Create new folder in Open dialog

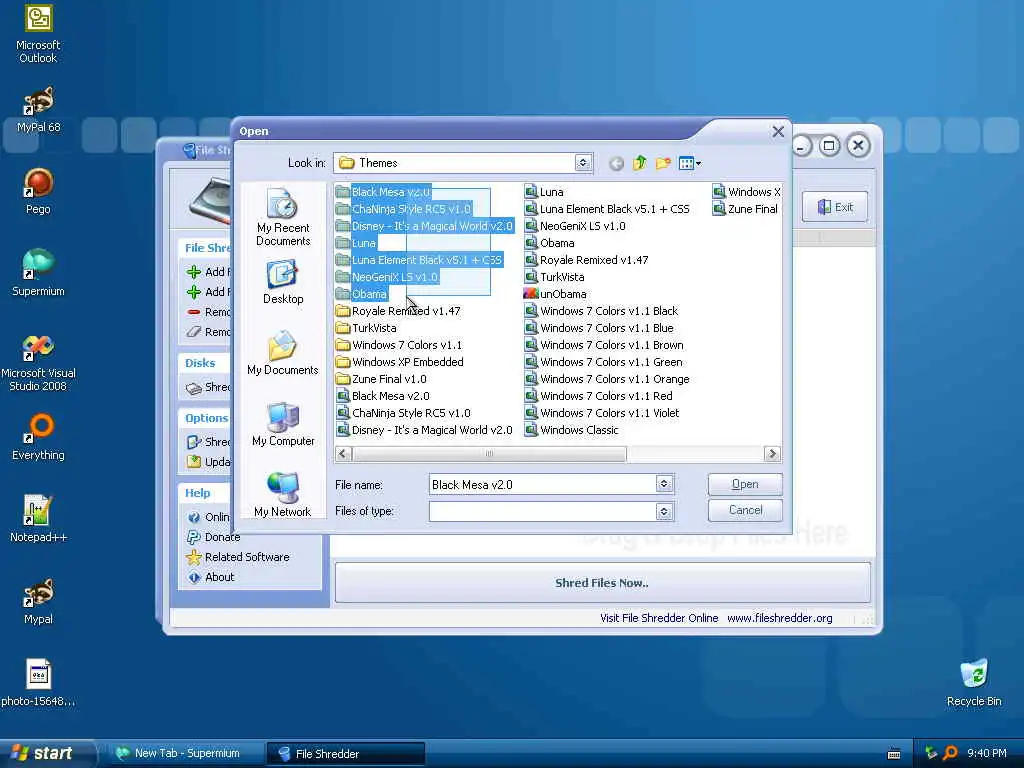tap(663, 163)
